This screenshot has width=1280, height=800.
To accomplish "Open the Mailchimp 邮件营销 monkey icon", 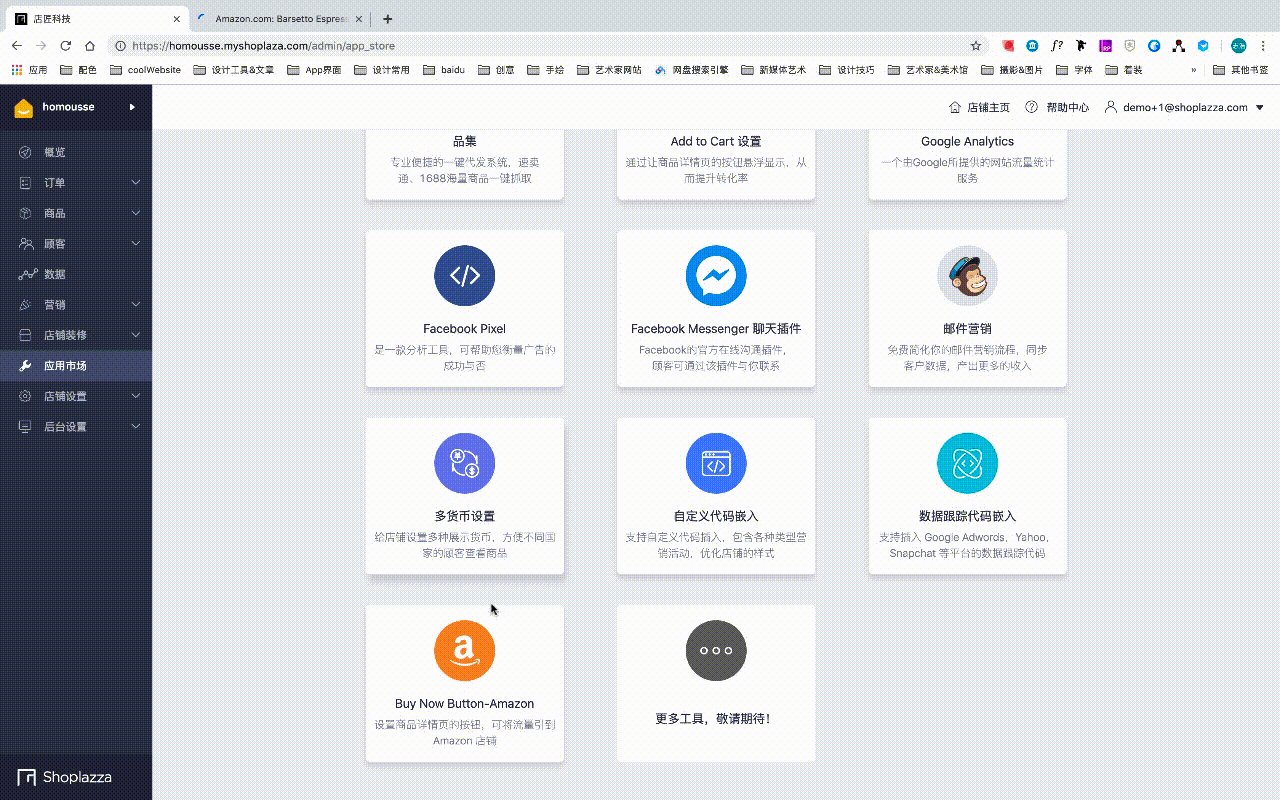I will (967, 276).
